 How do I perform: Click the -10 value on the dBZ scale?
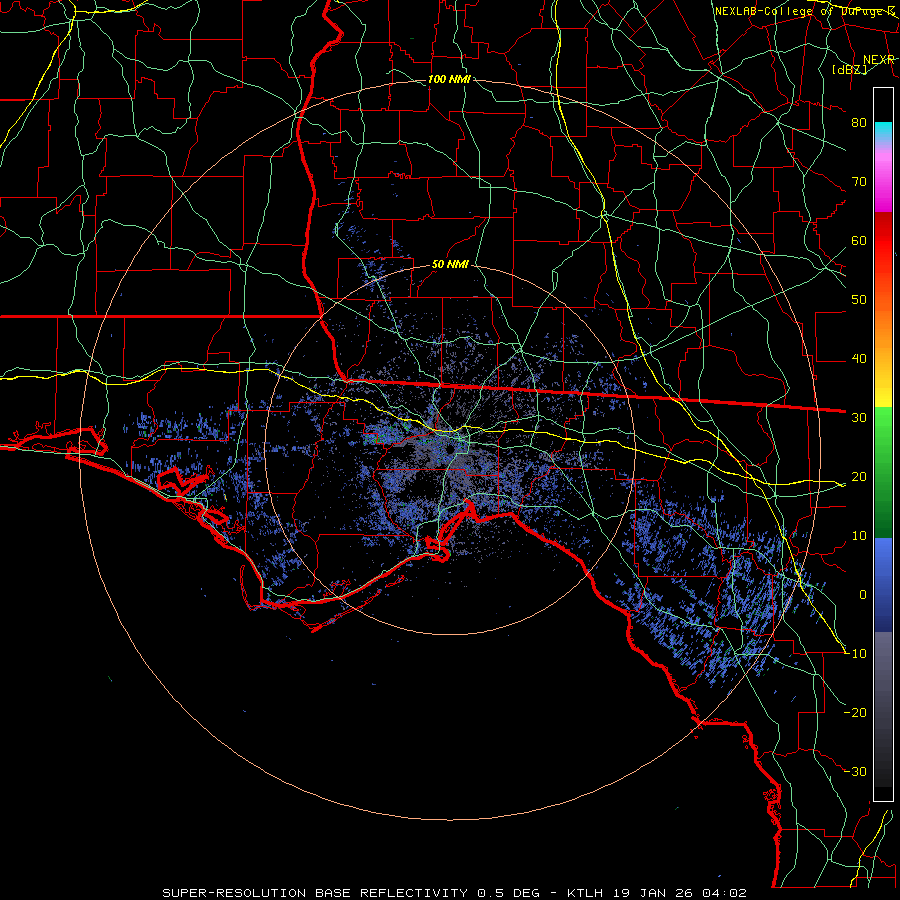coord(855,654)
